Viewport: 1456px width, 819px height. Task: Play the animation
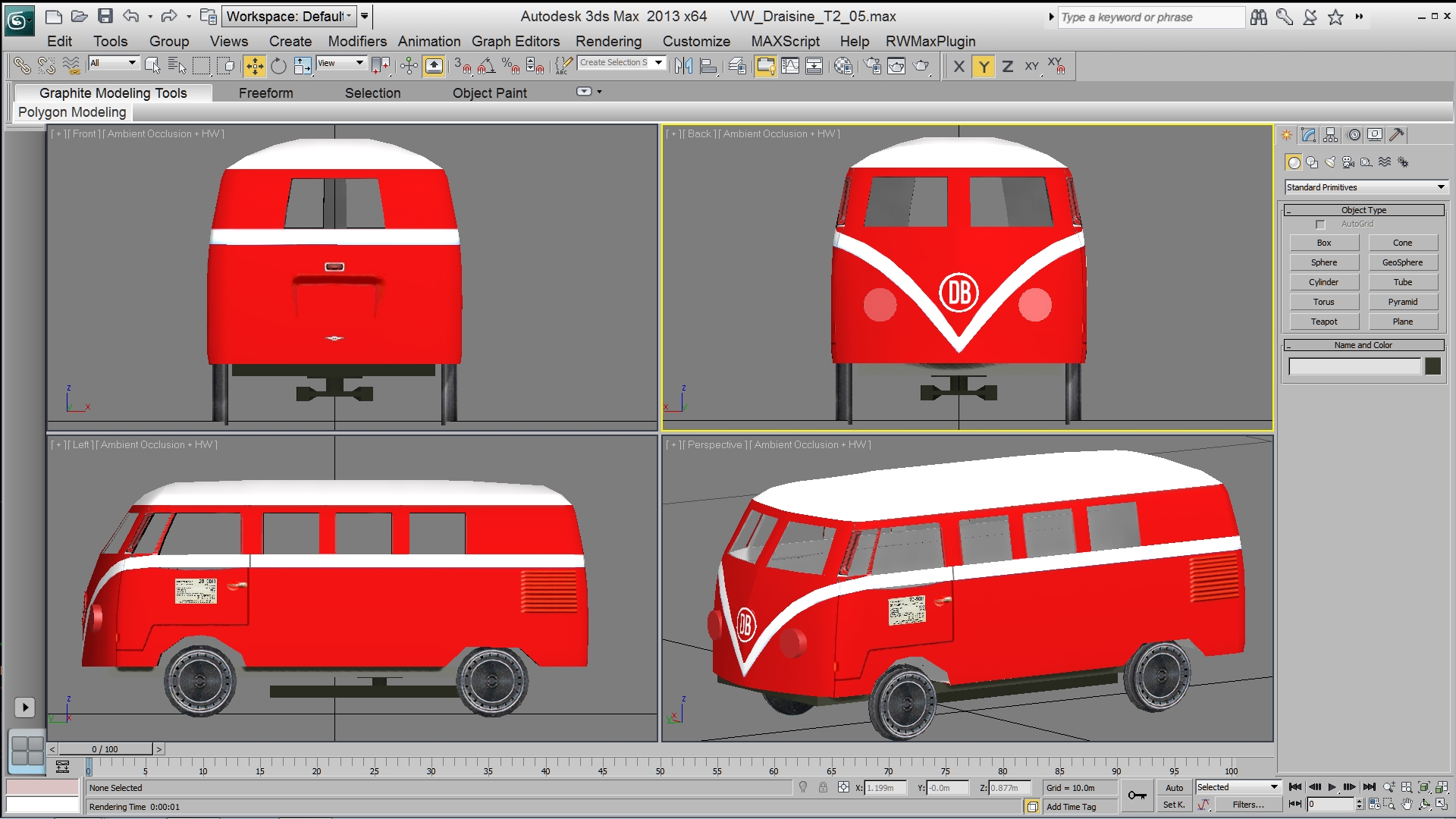tap(1332, 787)
